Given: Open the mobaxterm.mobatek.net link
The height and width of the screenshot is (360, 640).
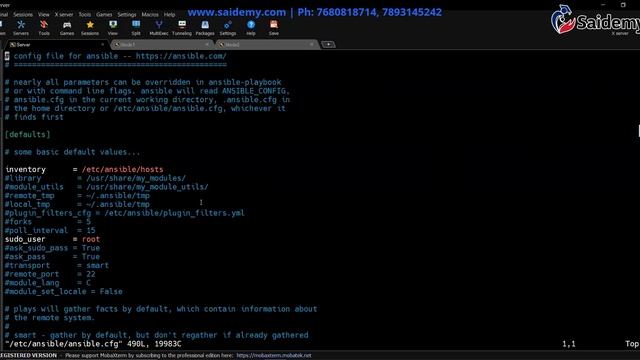Looking at the screenshot, I should click(273, 356).
